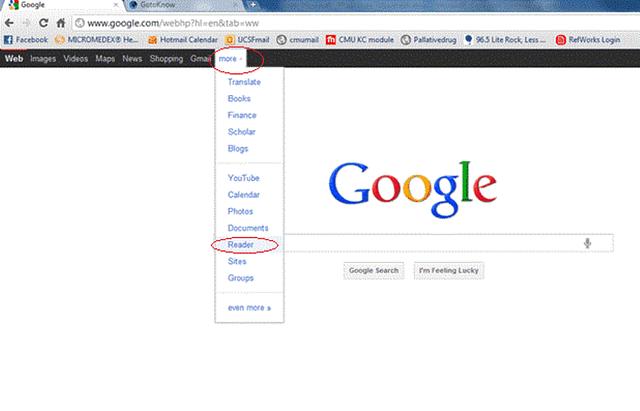Select Videos in the top navbar
This screenshot has height=411, width=640.
(76, 59)
